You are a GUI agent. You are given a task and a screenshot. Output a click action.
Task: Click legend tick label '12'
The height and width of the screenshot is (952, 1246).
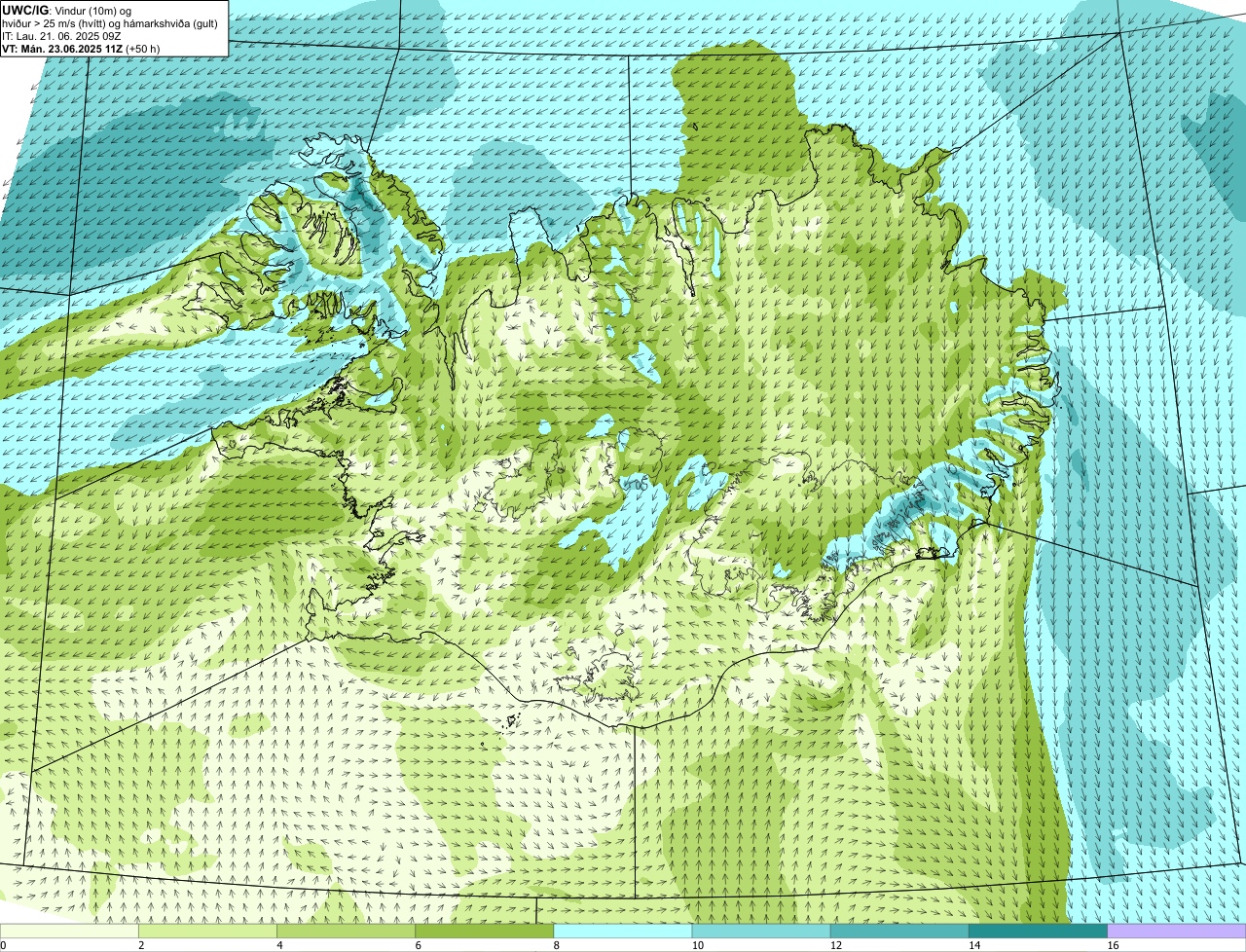(x=835, y=945)
